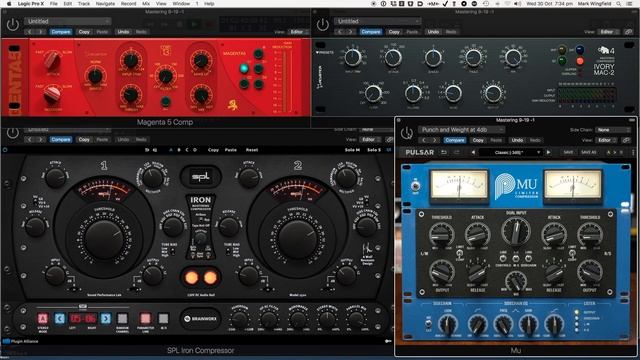Click the Plugin Alliance logo at bottom left
Image resolution: width=640 pixels, height=360 pixels.
point(20,341)
